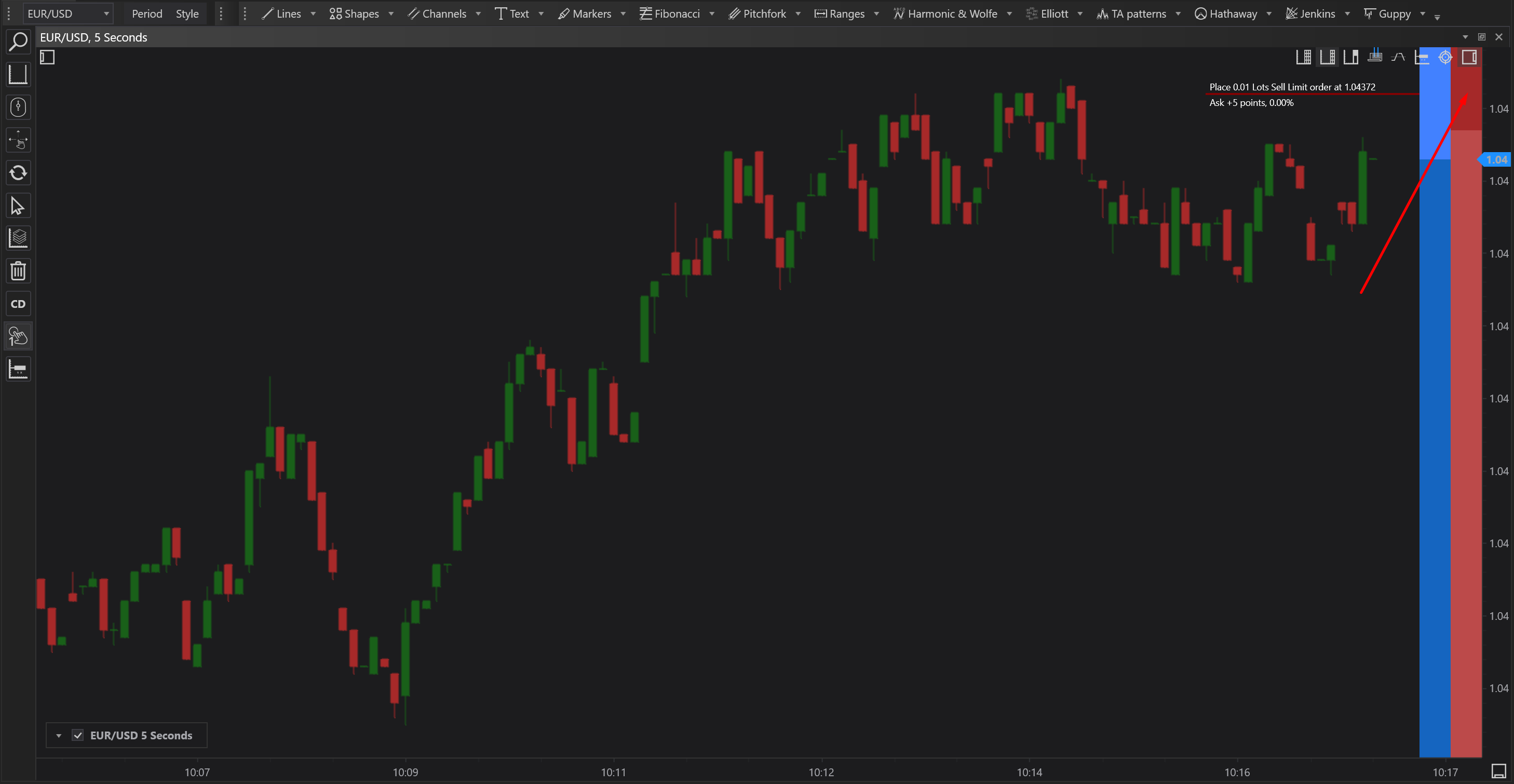Open the Period menu
This screenshot has height=784, width=1514.
tap(147, 13)
